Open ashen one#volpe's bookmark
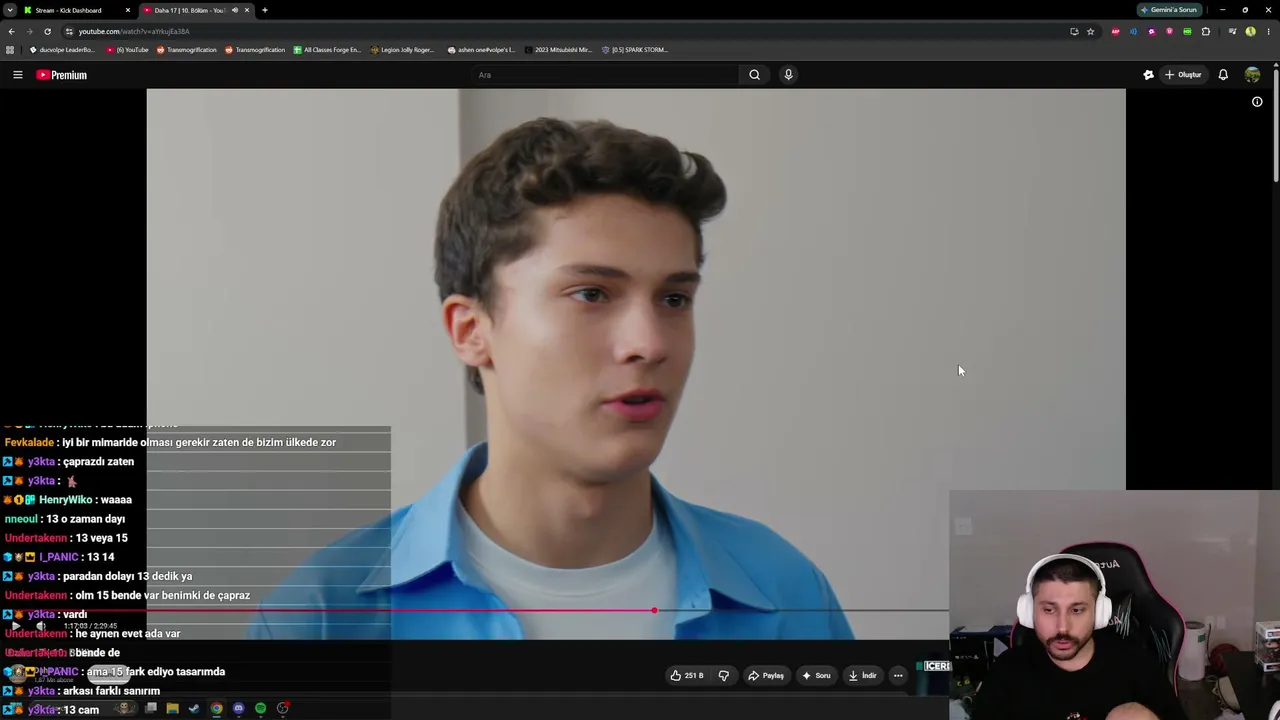 (482, 50)
